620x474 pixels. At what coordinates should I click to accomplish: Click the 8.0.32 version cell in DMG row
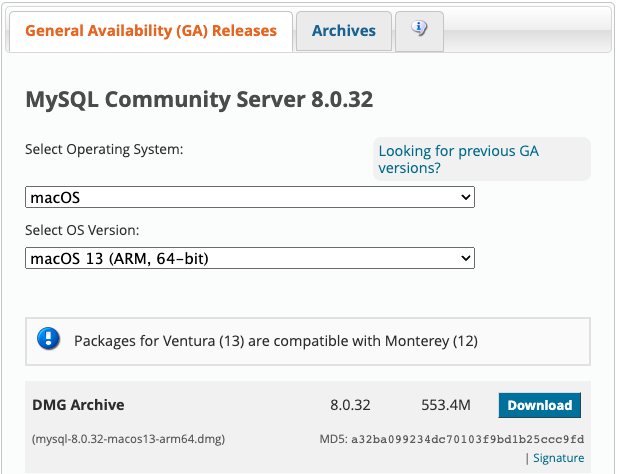pos(350,405)
